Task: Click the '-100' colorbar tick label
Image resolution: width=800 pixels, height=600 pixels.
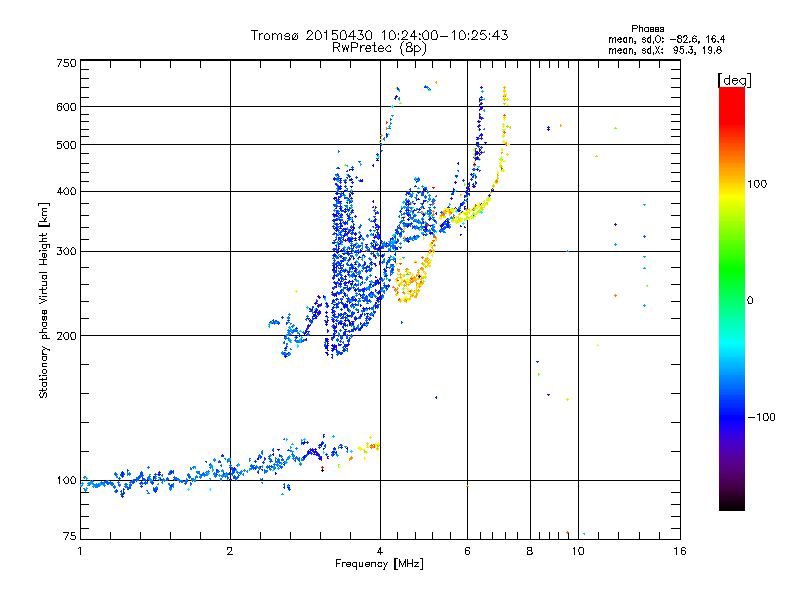Action: click(761, 417)
